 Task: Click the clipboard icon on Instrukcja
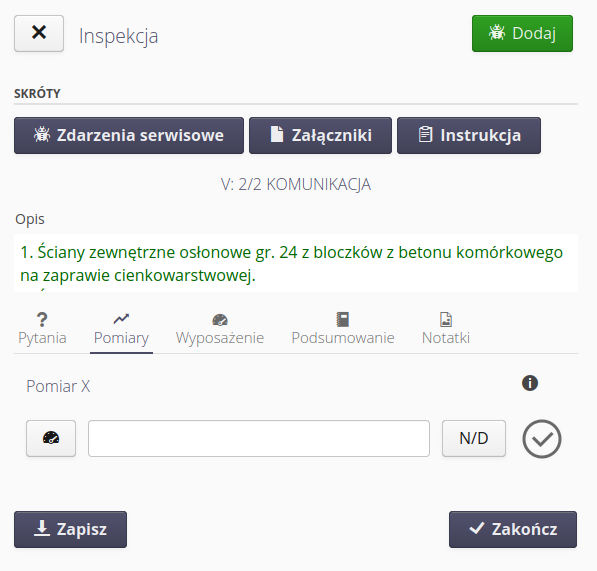coord(425,134)
